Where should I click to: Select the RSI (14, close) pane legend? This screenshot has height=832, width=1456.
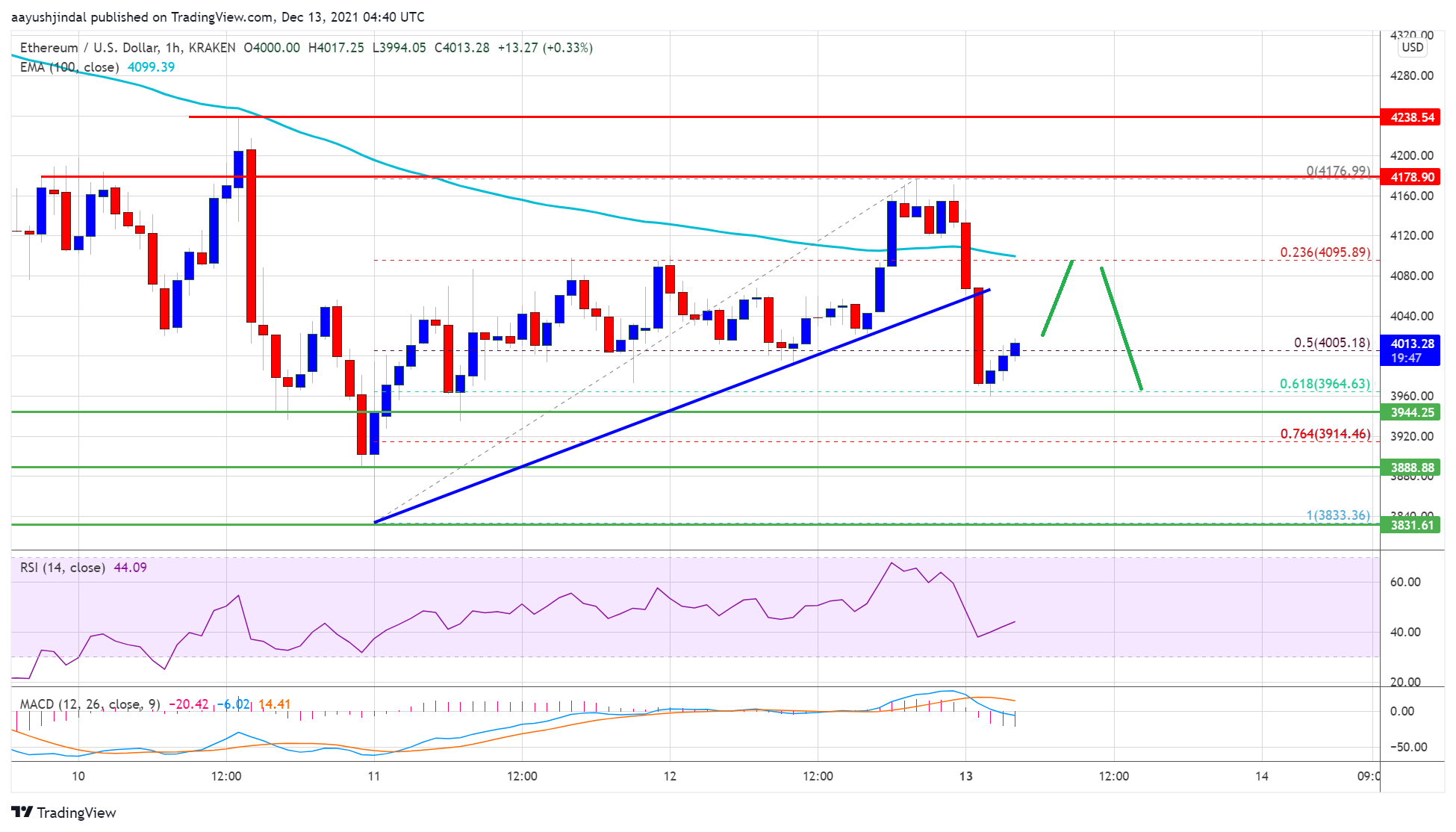(x=63, y=568)
